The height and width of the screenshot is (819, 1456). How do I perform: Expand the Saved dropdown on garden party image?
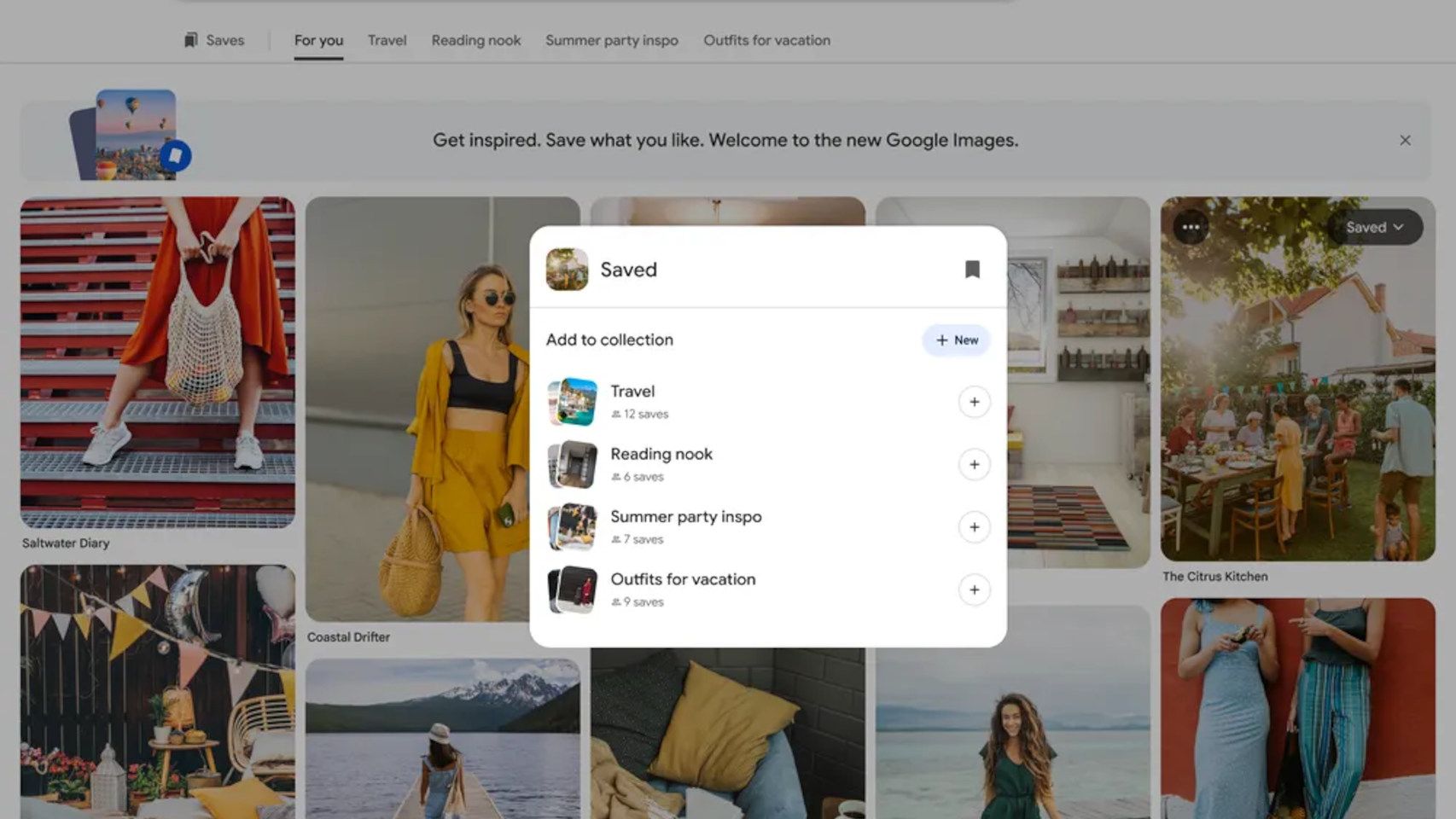coord(1374,227)
